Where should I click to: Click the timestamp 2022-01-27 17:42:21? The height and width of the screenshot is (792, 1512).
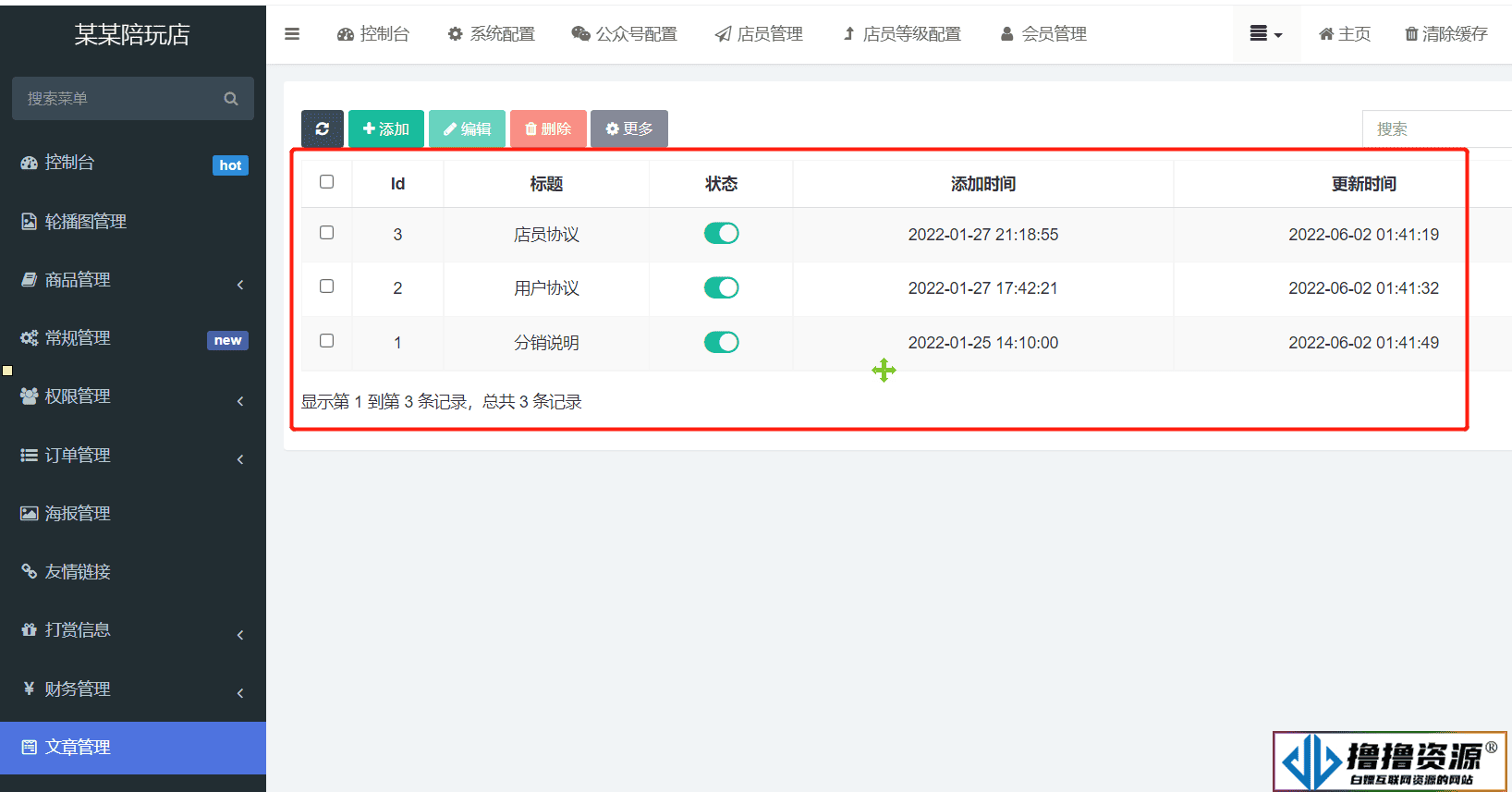(983, 288)
